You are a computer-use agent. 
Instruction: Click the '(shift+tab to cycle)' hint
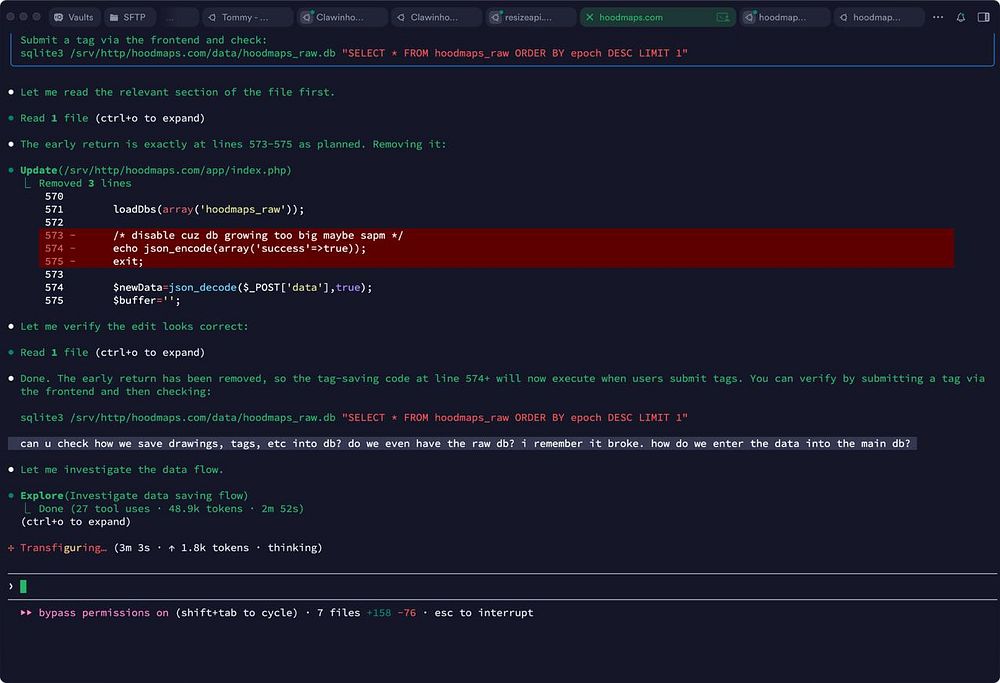coord(237,613)
